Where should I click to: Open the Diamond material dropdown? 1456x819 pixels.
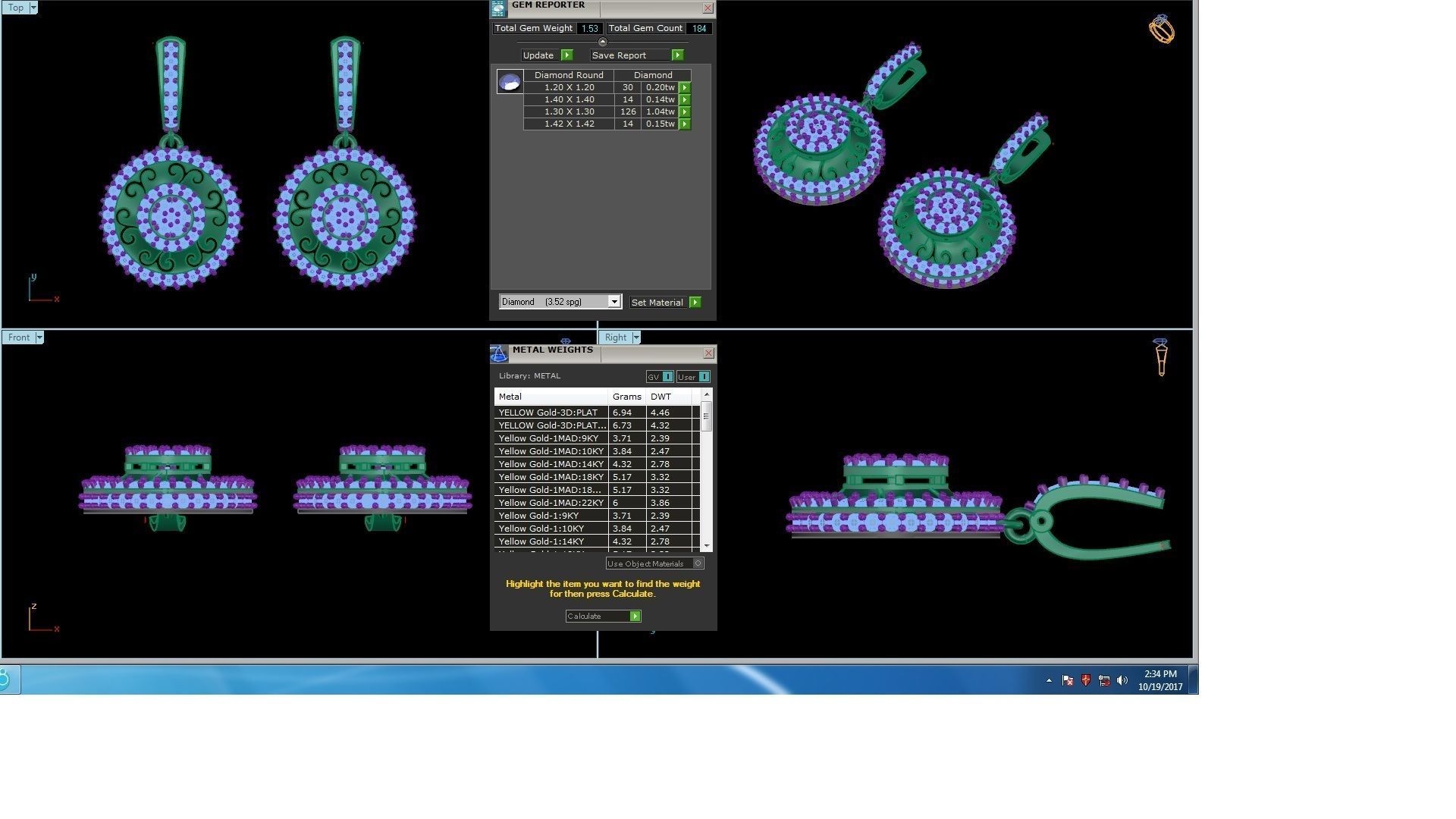(x=613, y=302)
